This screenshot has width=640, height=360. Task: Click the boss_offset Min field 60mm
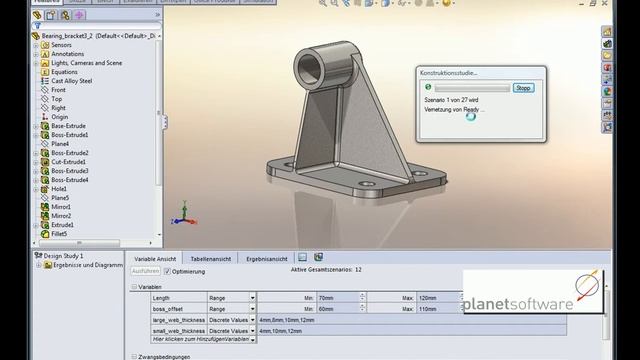(338, 309)
